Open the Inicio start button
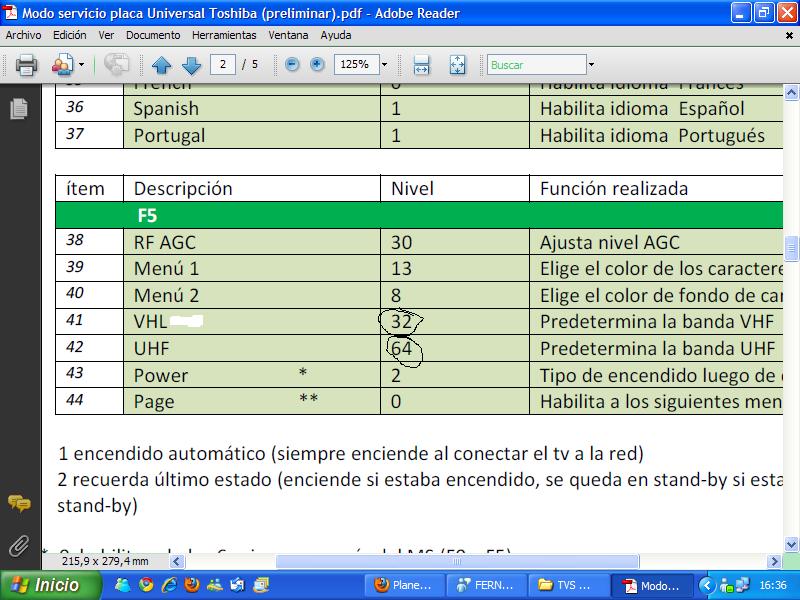This screenshot has width=800, height=600. 50,585
